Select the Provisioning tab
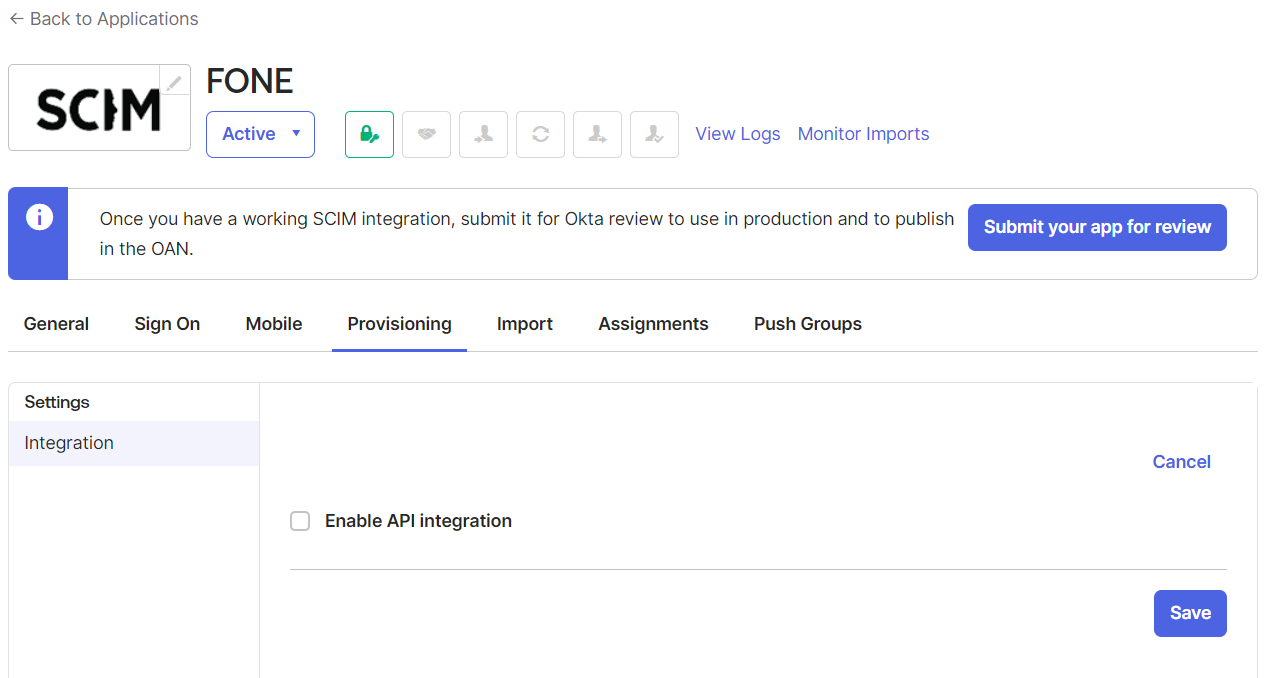This screenshot has height=678, width=1278. (x=399, y=324)
